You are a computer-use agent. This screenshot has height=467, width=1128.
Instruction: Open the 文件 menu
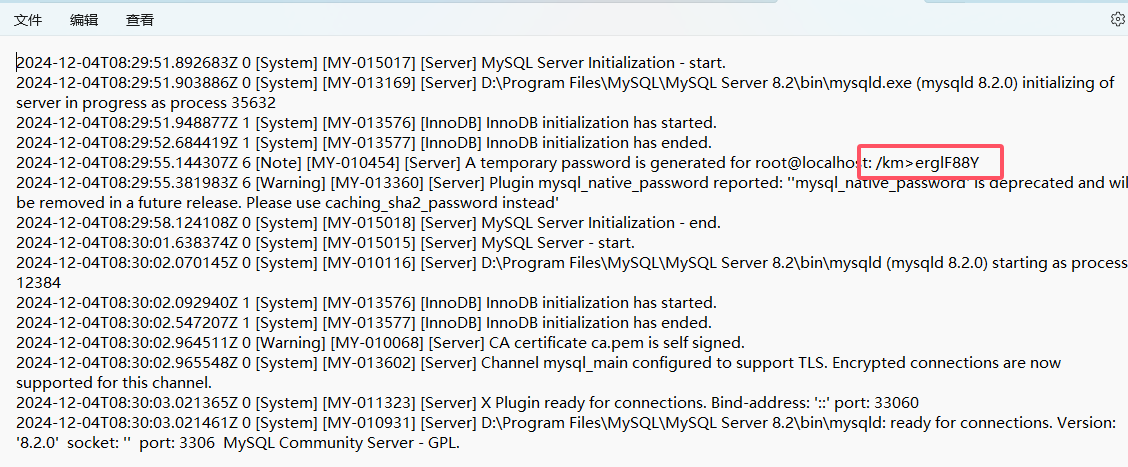[28, 20]
